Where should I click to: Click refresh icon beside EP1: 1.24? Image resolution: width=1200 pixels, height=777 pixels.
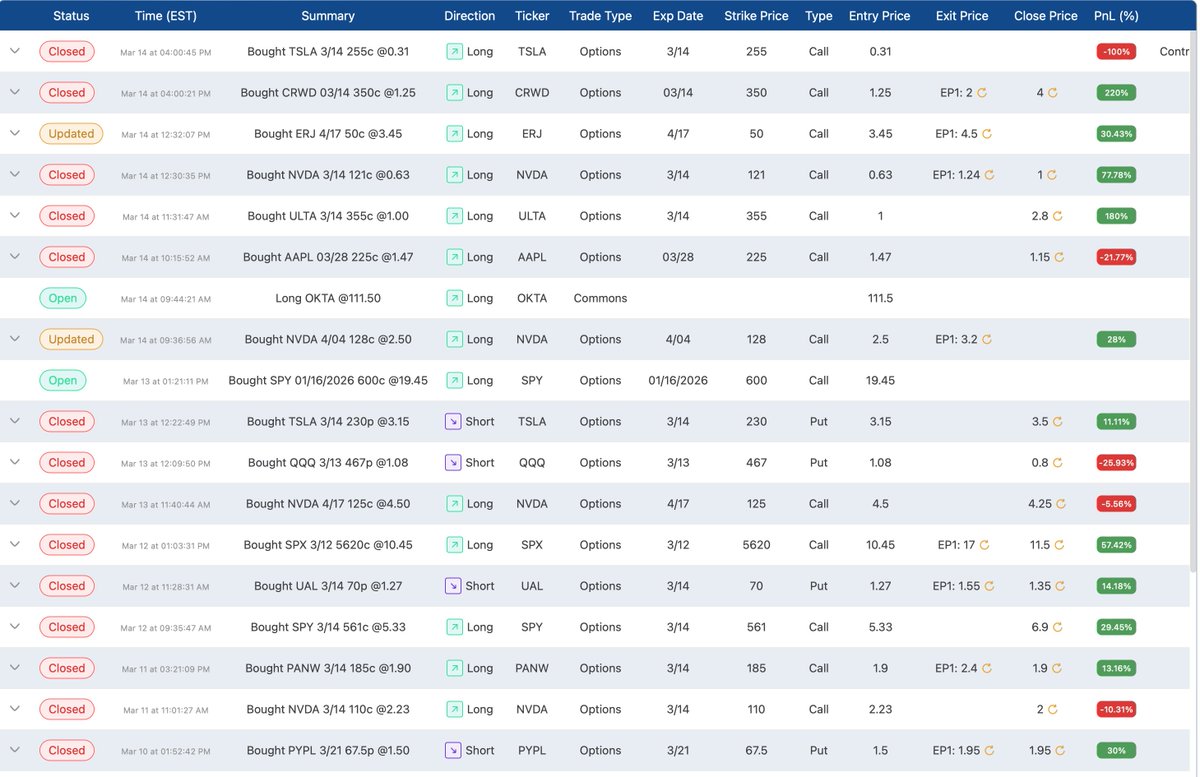(x=989, y=175)
